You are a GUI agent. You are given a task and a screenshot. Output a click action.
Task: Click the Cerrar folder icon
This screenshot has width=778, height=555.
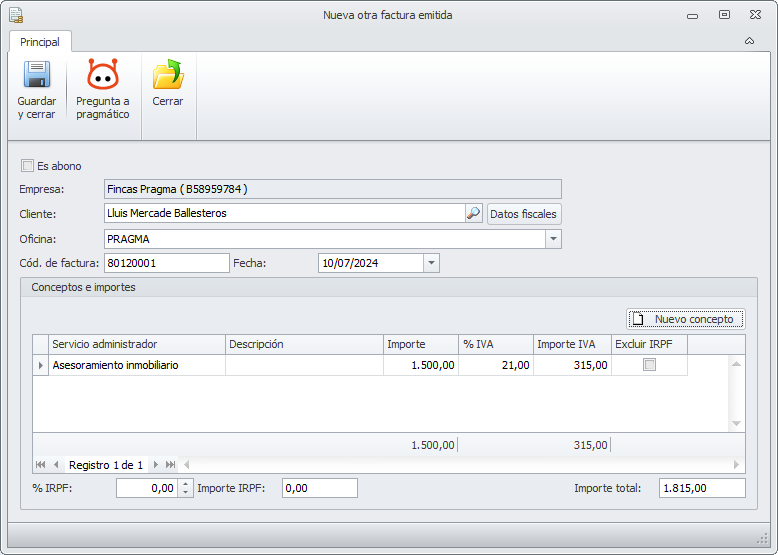(x=168, y=76)
